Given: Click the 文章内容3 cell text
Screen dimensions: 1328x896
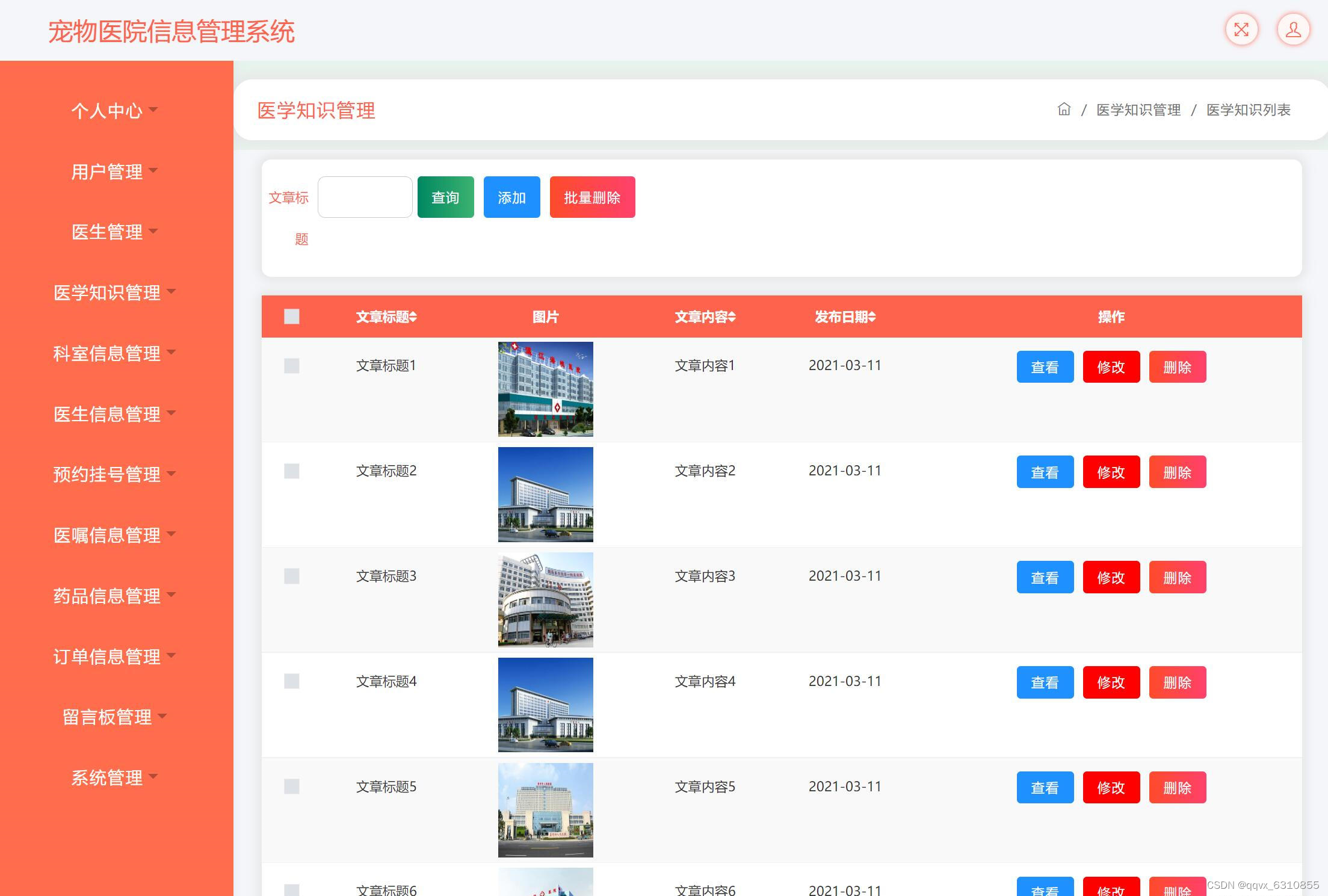Looking at the screenshot, I should [x=705, y=576].
